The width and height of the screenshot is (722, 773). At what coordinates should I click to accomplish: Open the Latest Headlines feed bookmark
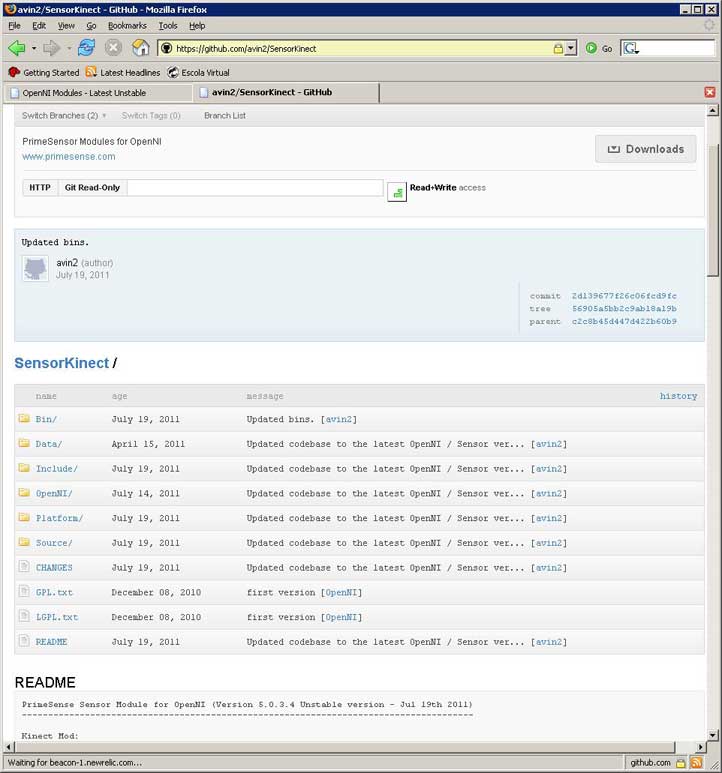[123, 72]
